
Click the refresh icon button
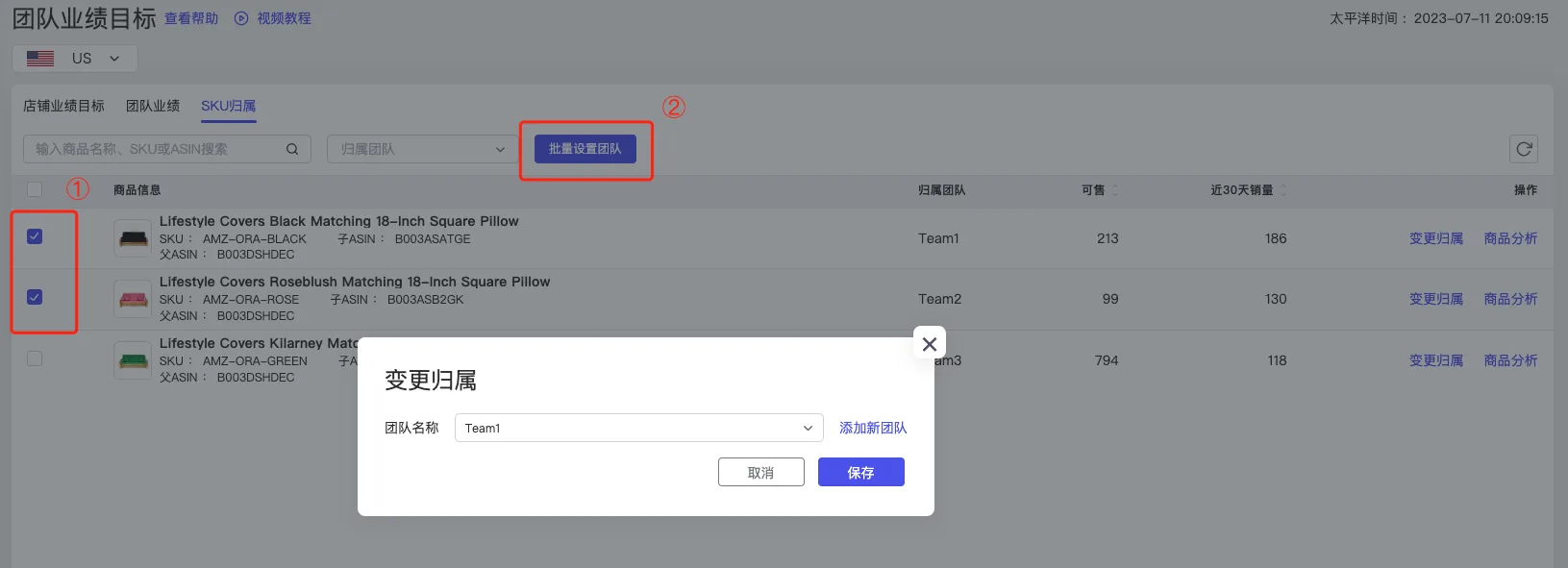tap(1524, 149)
